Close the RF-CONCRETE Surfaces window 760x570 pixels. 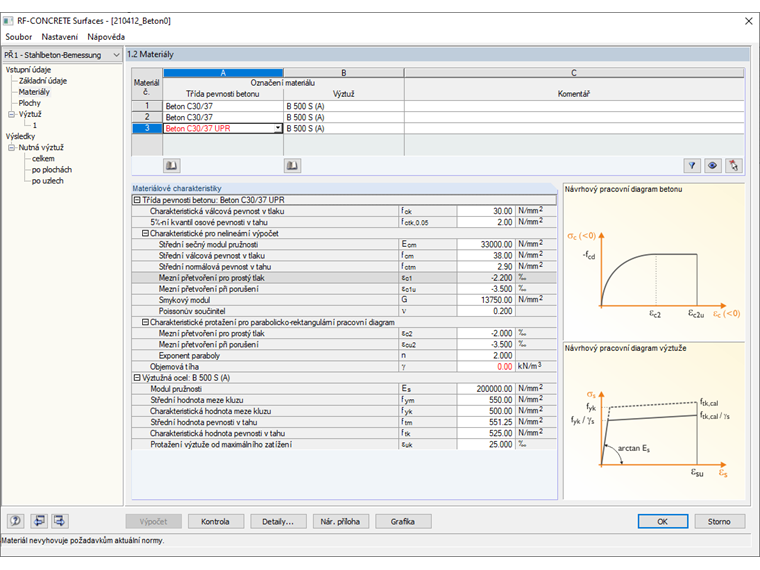[x=748, y=21]
